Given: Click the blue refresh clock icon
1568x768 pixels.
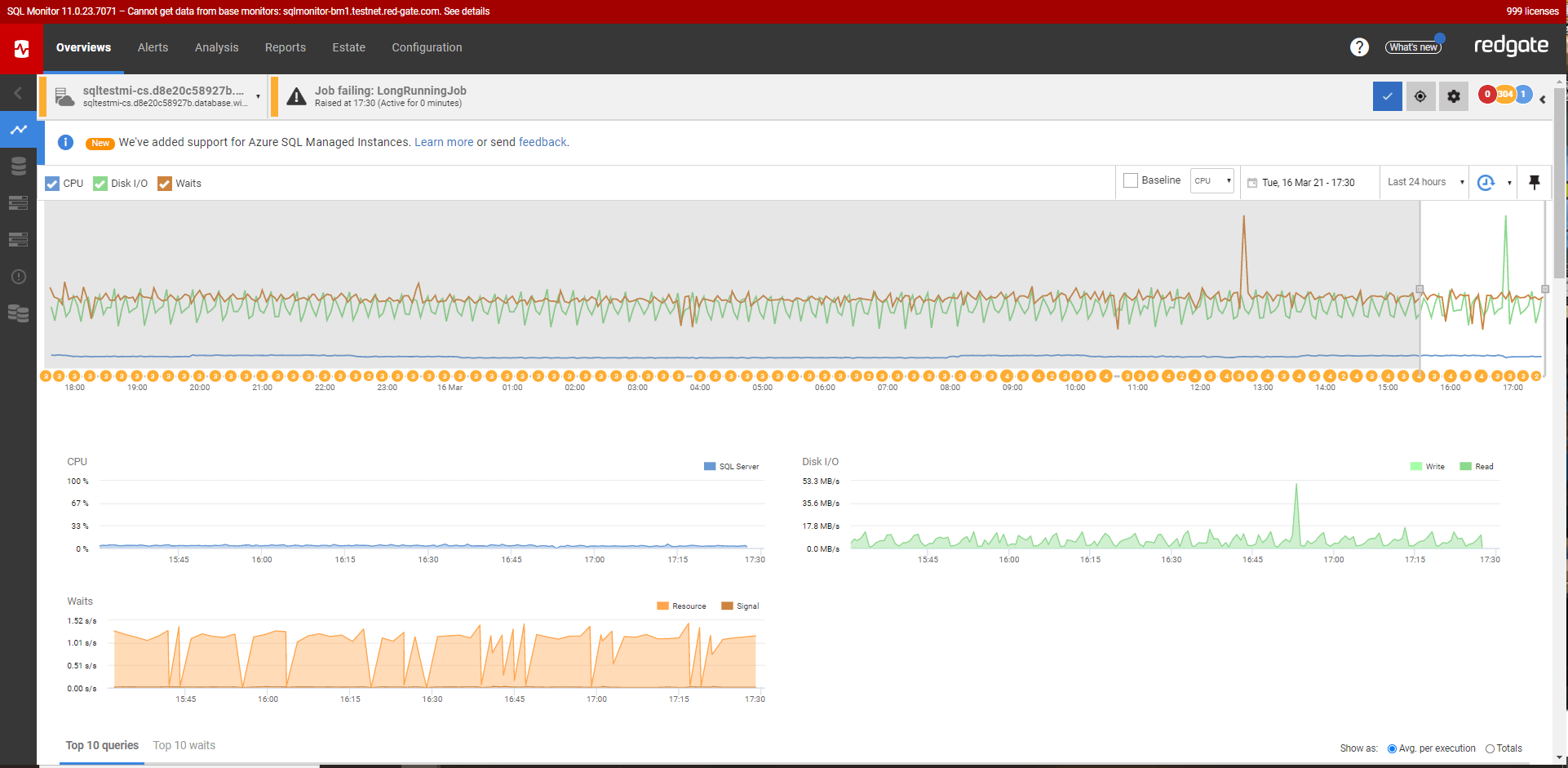Looking at the screenshot, I should 1486,182.
